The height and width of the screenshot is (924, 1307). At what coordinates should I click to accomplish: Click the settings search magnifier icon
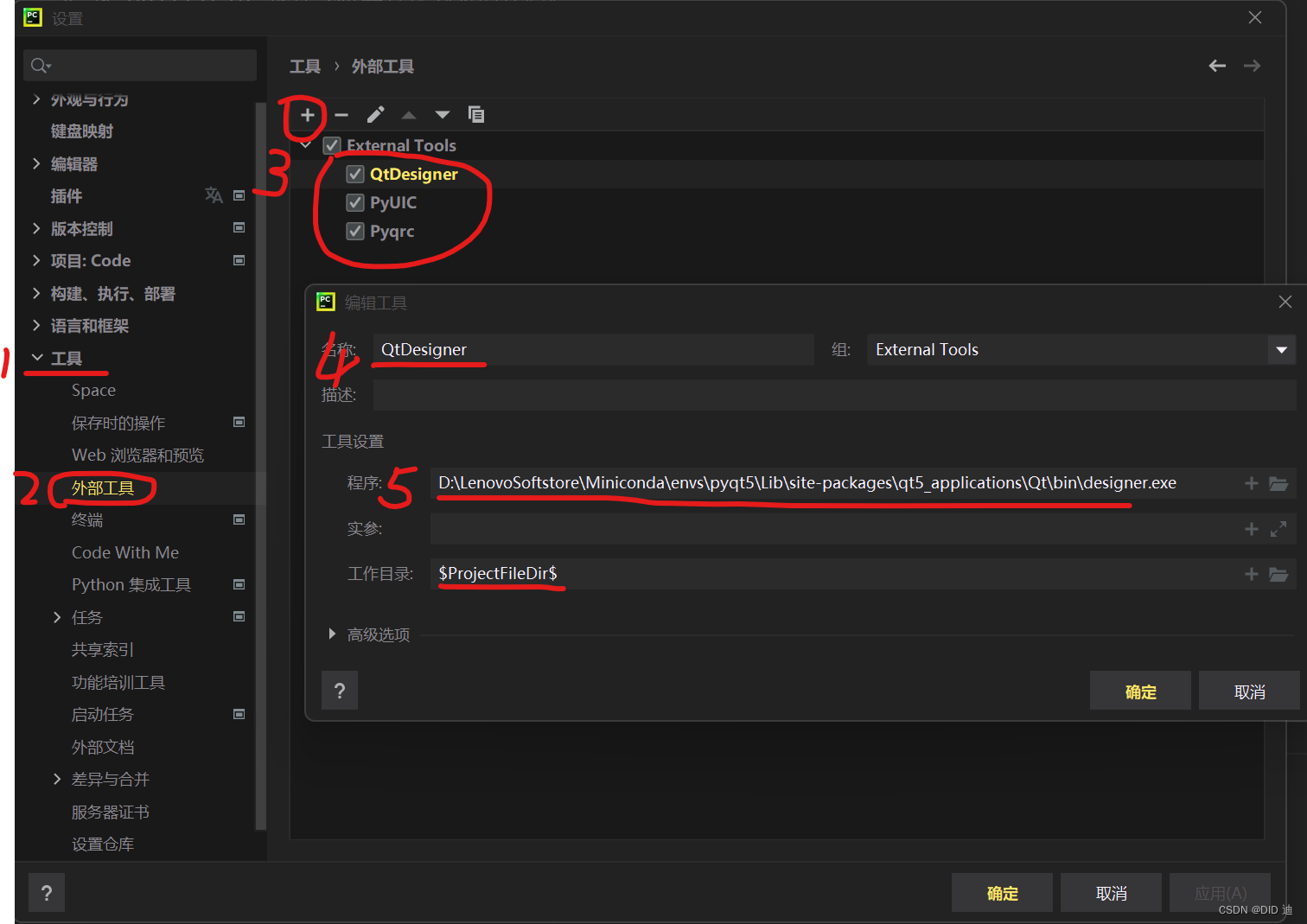(x=41, y=66)
